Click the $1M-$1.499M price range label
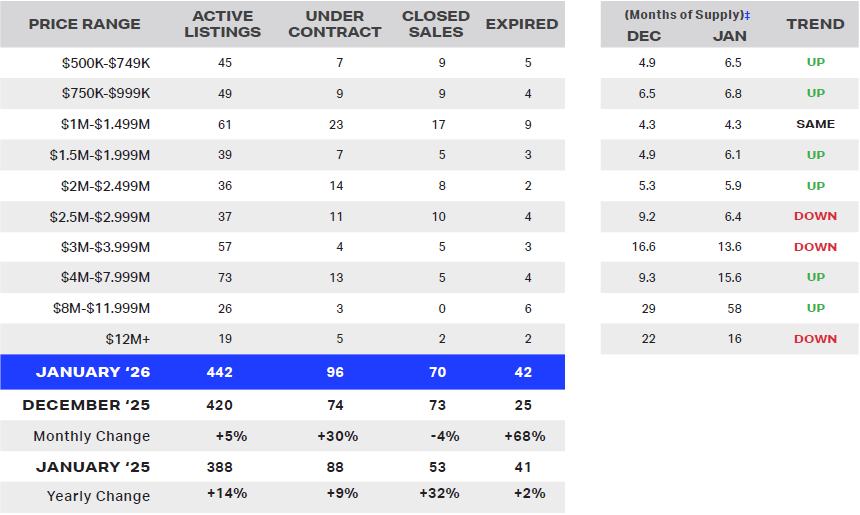 pos(101,125)
